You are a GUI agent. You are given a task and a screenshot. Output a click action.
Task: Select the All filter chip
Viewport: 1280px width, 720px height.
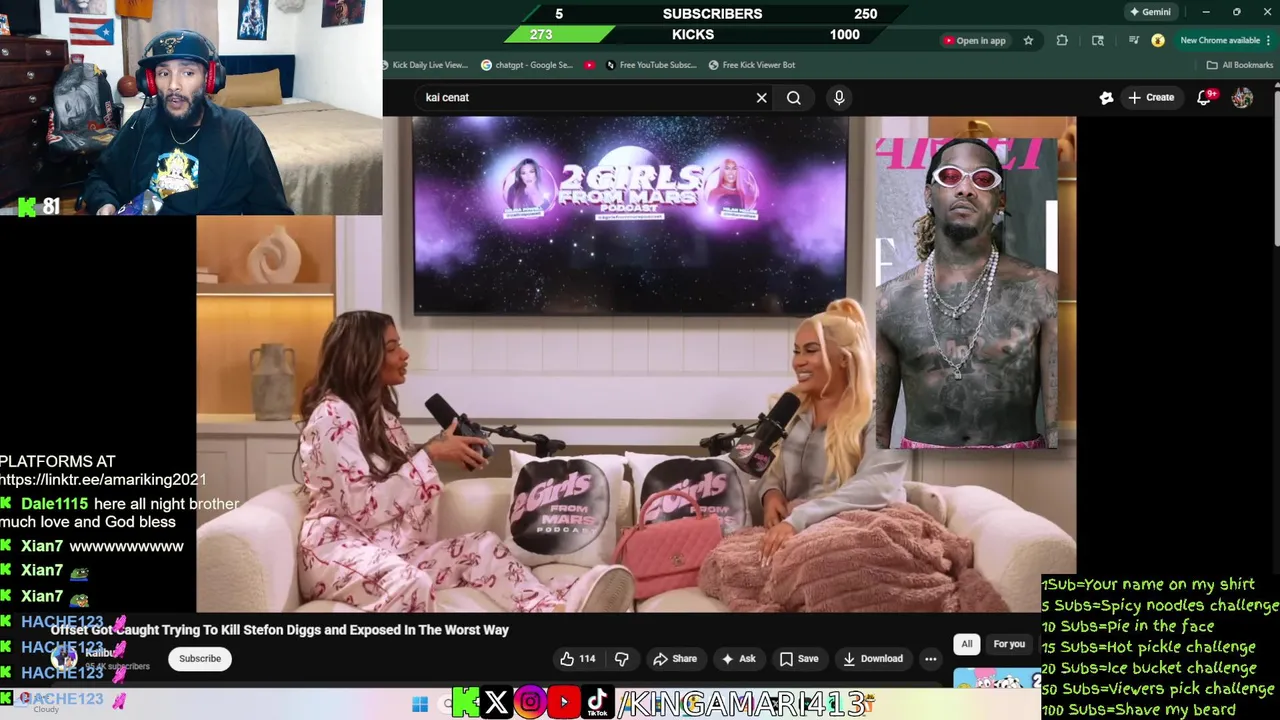click(x=966, y=644)
